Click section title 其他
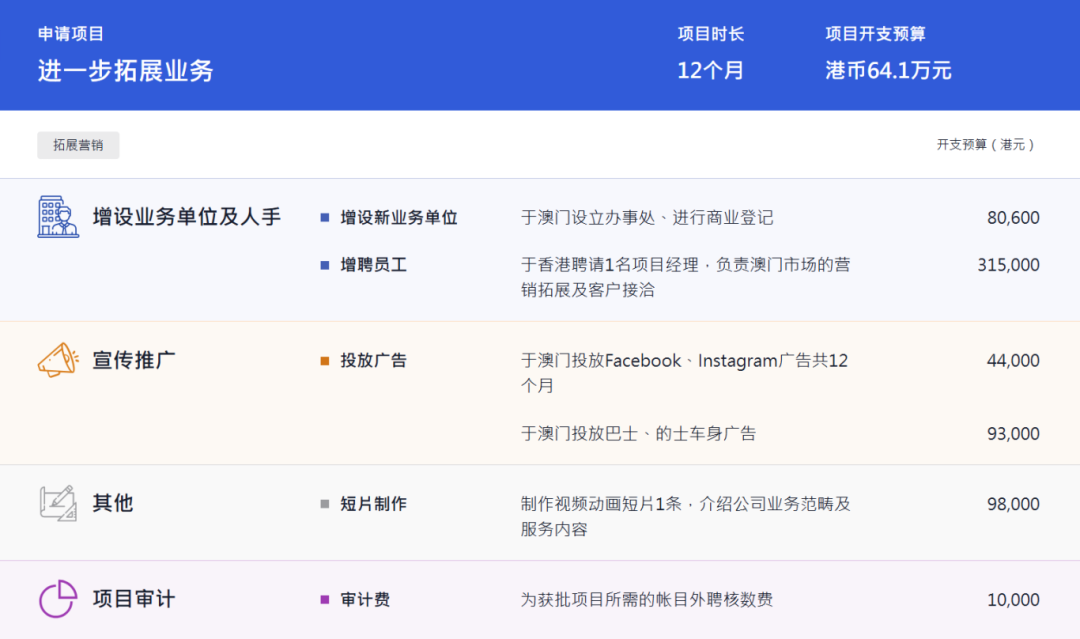 pos(113,503)
